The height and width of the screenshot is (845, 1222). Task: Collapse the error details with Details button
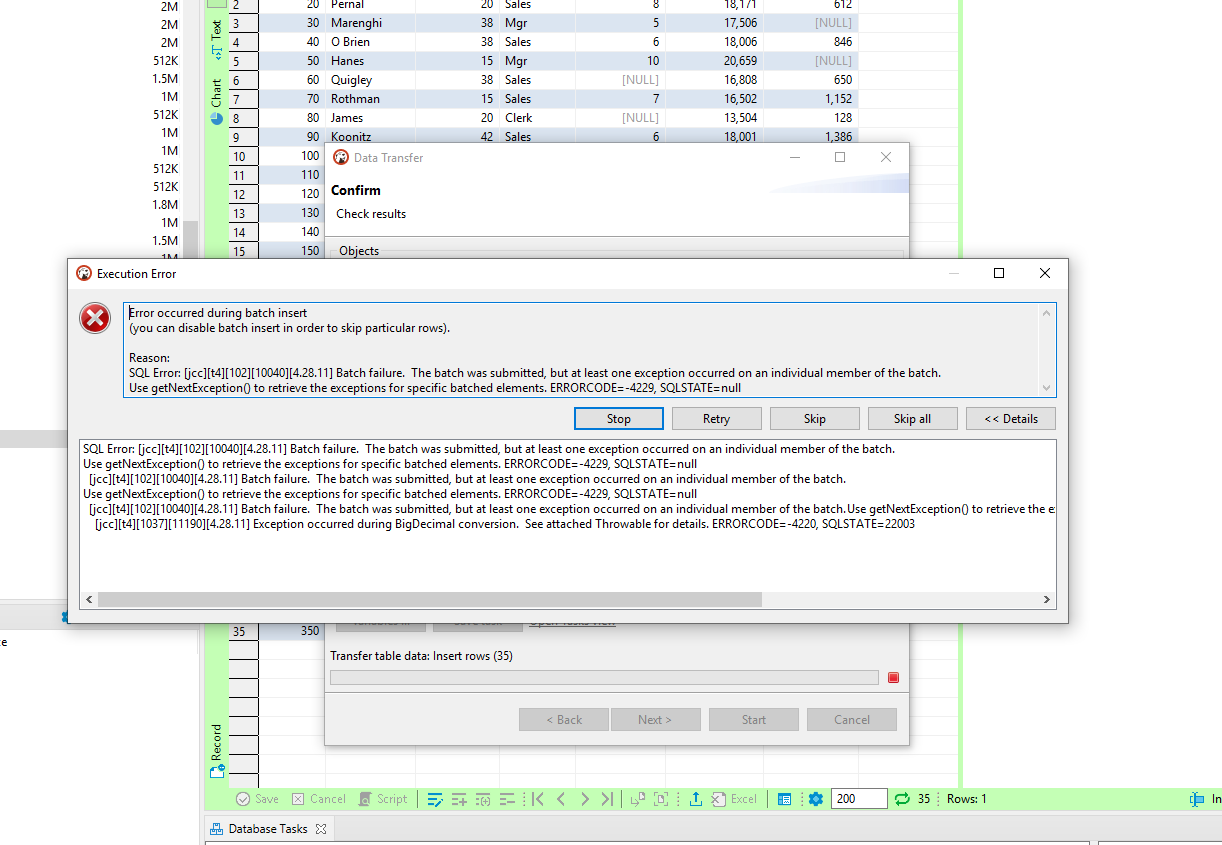[1010, 418]
